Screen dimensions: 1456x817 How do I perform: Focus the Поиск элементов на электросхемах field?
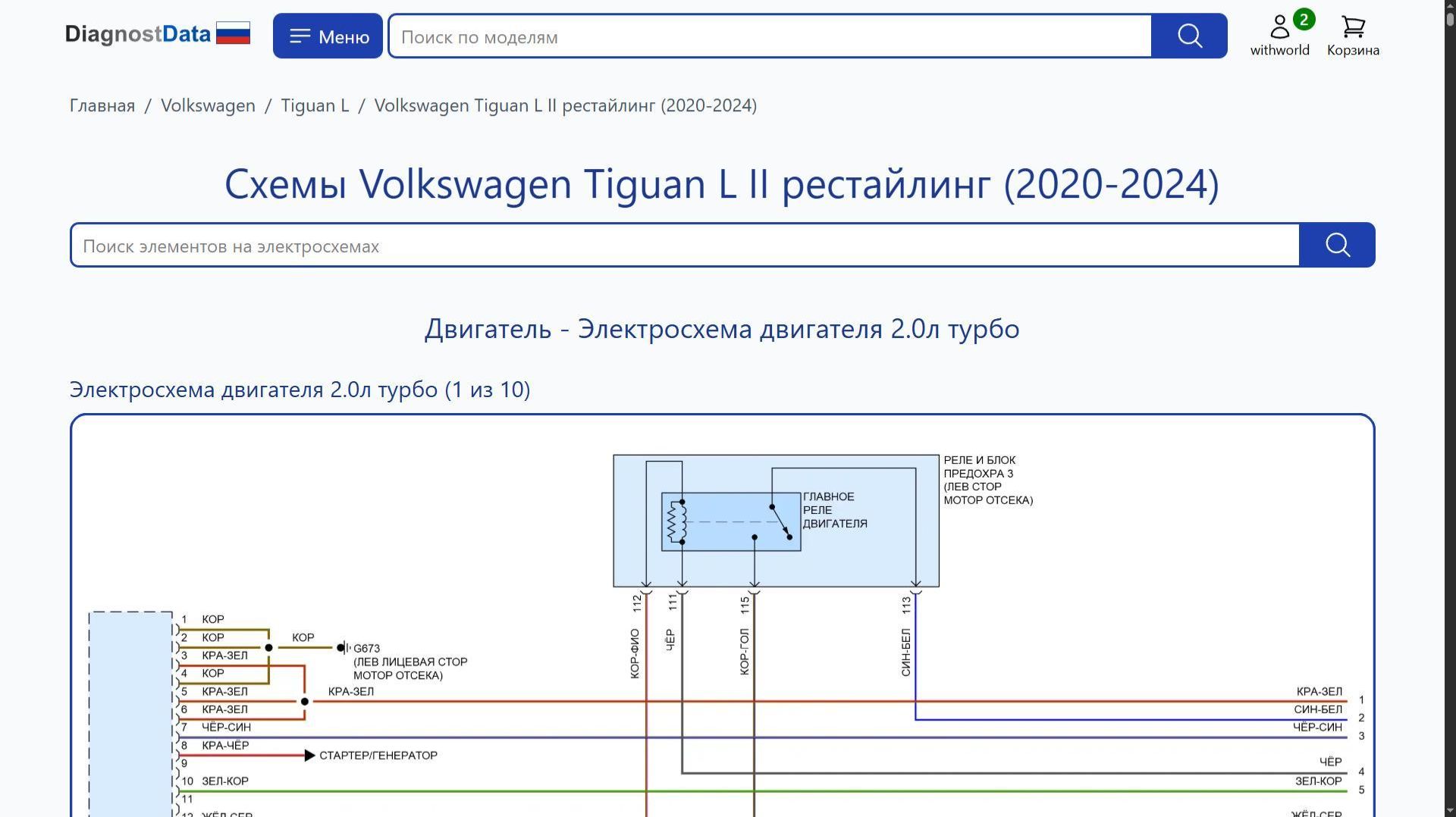685,245
